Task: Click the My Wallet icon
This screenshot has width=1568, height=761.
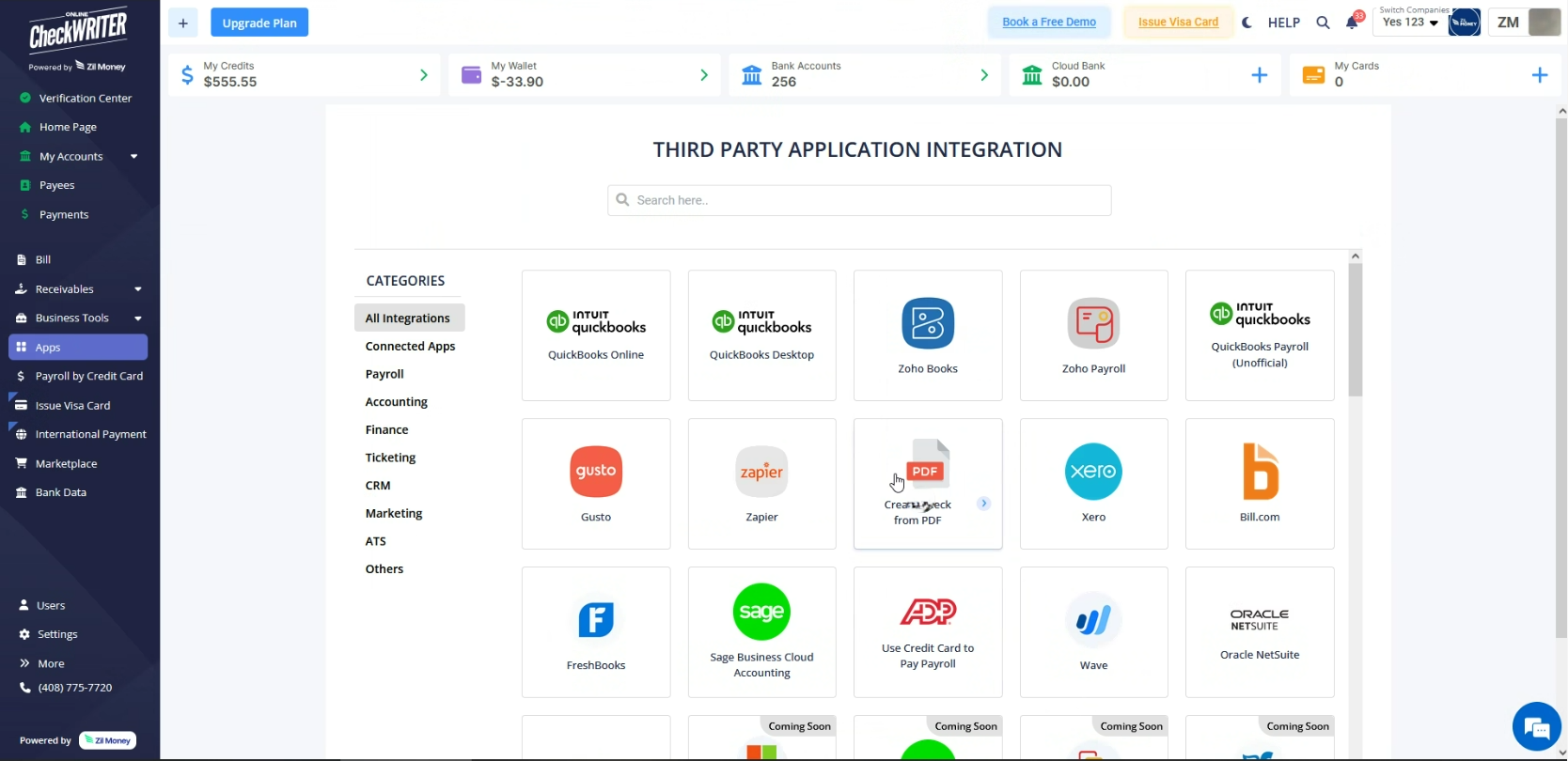Action: click(471, 75)
